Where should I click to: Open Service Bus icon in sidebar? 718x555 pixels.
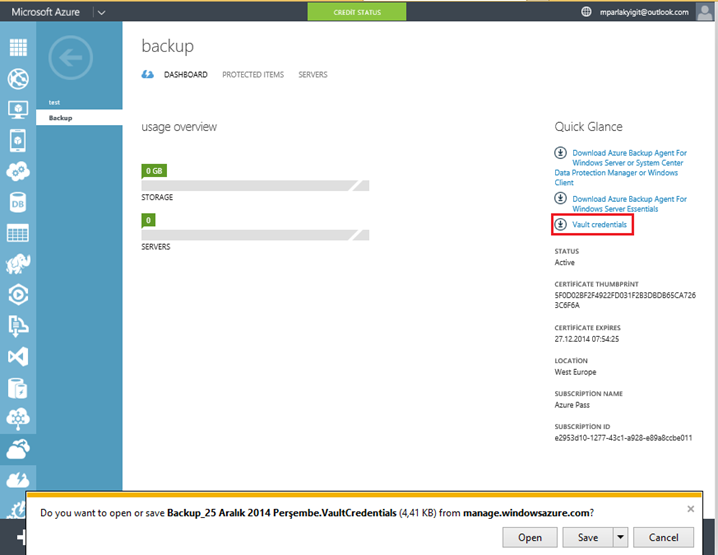tap(18, 326)
